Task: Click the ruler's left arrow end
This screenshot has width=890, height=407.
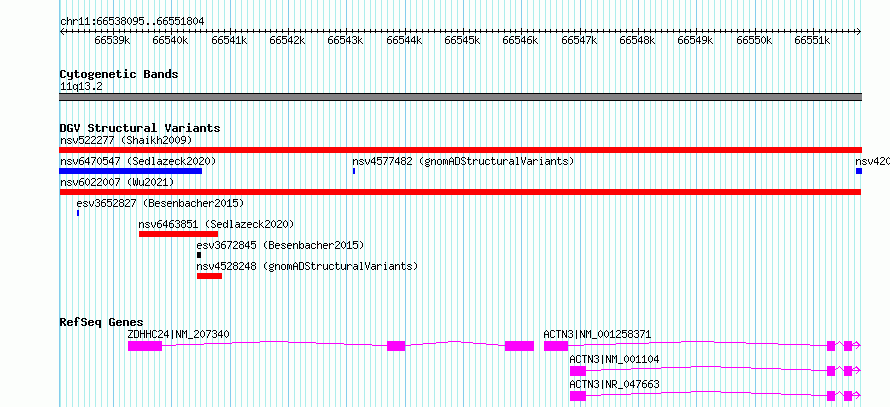Action: pyautogui.click(x=62, y=32)
